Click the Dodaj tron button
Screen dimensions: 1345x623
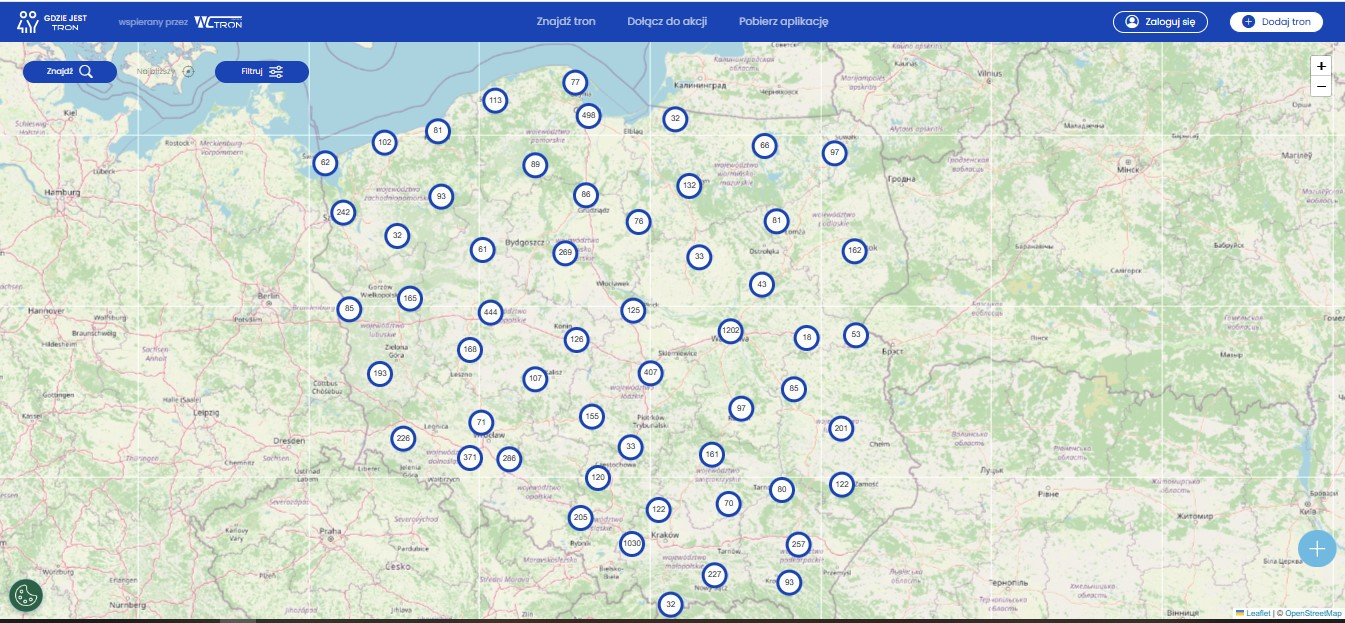point(1276,22)
